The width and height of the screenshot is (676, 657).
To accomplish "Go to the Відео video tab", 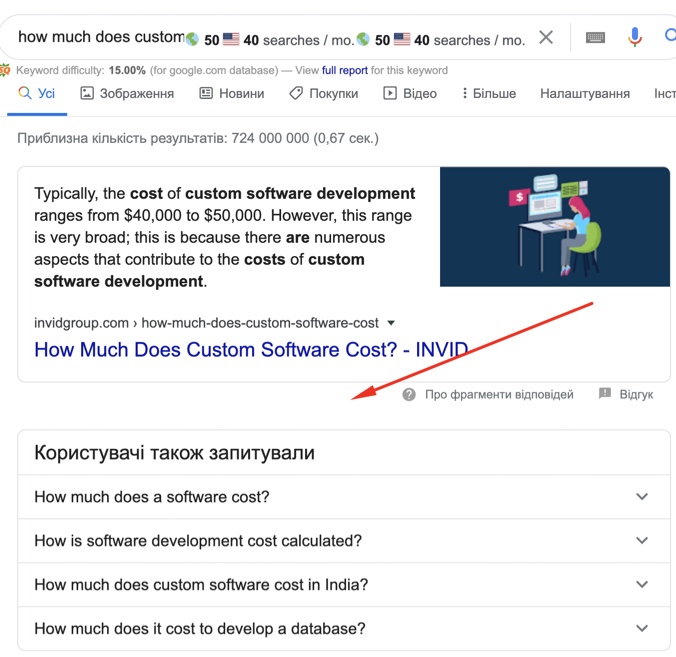I will tap(410, 93).
